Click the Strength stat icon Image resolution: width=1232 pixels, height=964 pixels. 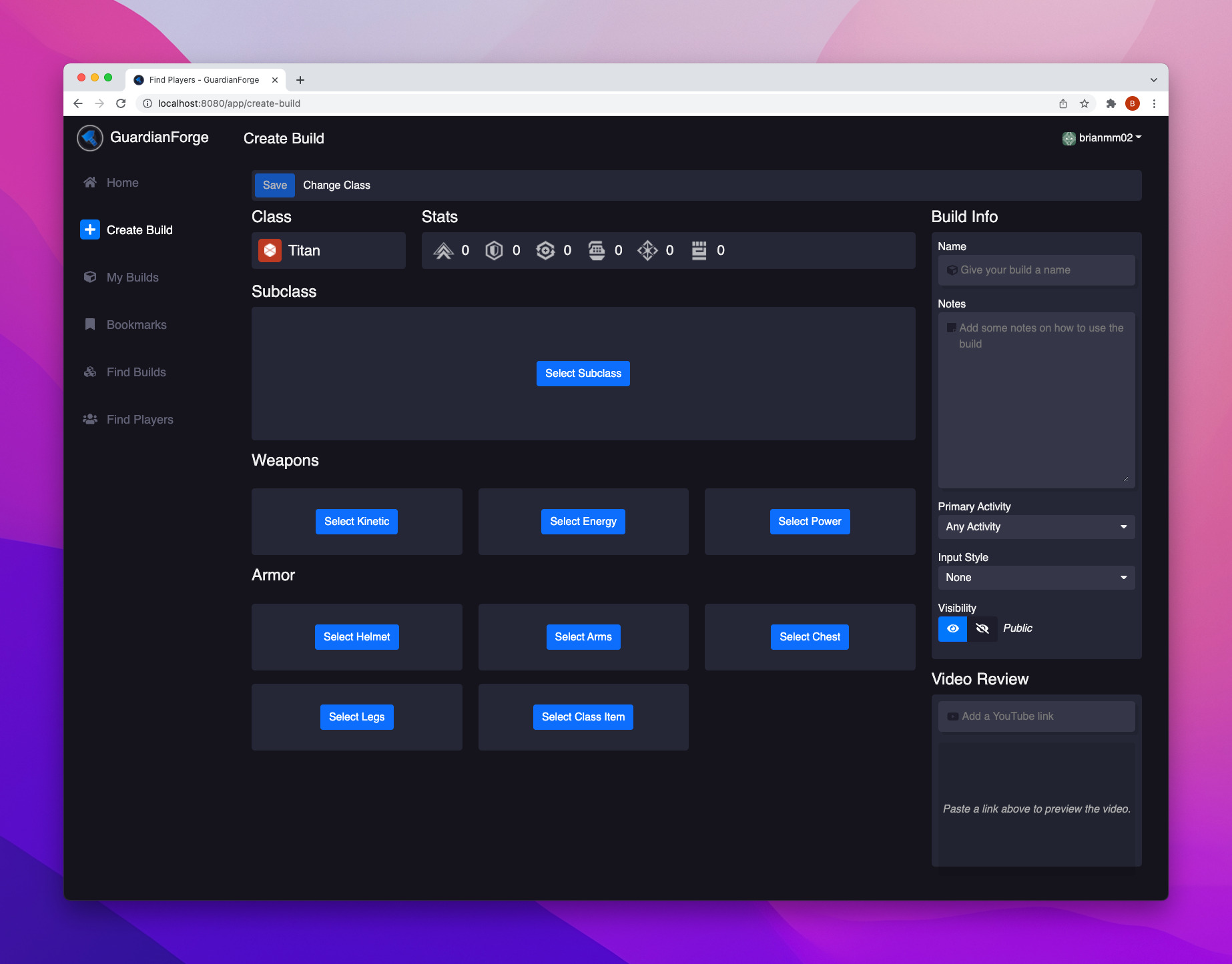point(699,250)
